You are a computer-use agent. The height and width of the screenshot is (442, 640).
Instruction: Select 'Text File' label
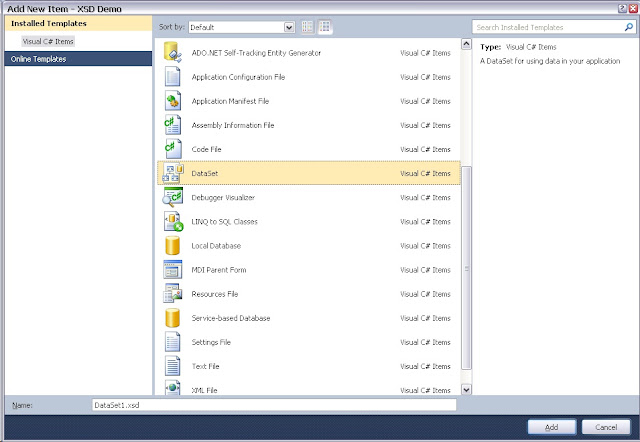click(x=205, y=366)
